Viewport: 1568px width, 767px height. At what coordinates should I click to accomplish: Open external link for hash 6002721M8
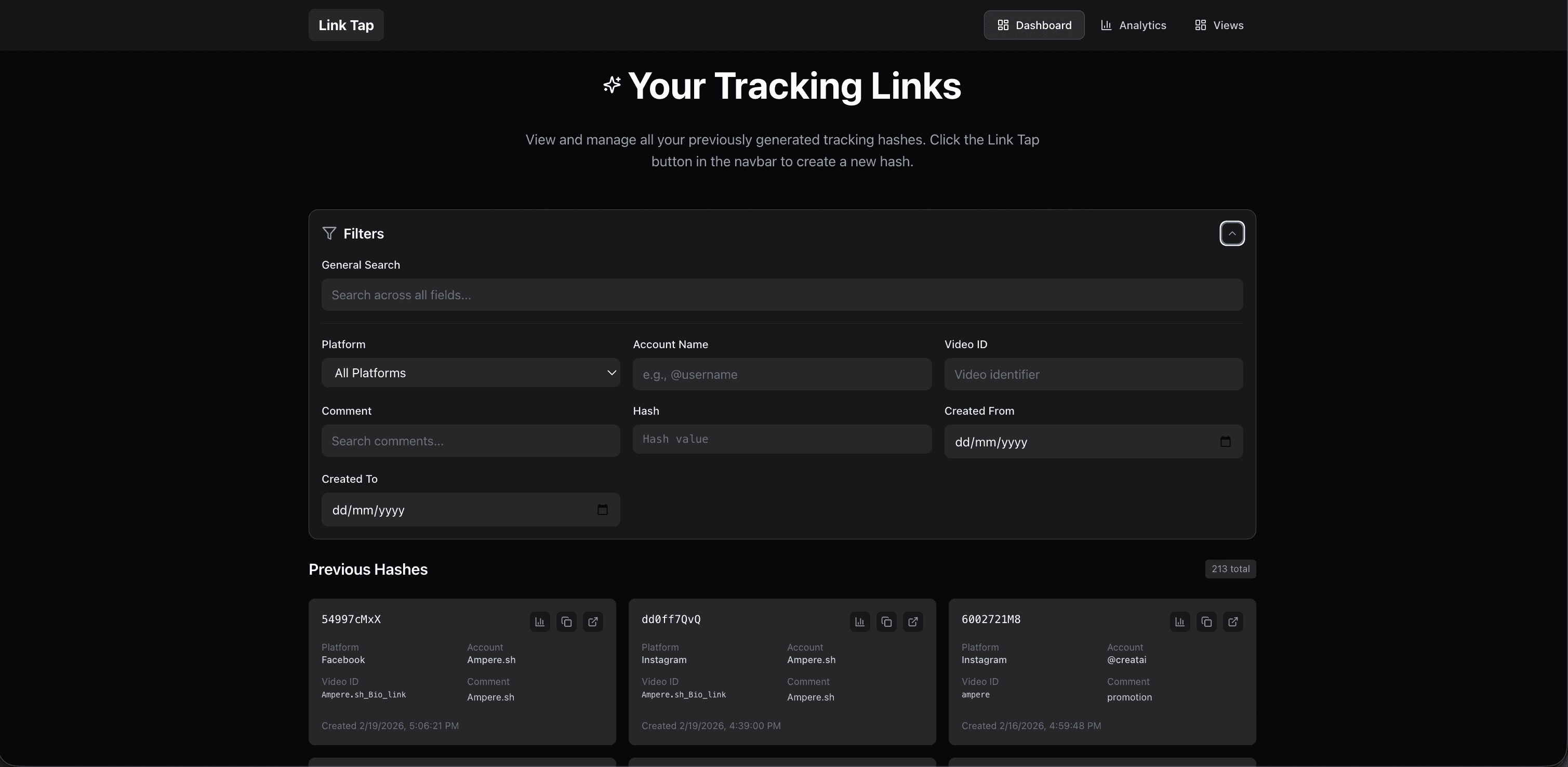point(1233,621)
